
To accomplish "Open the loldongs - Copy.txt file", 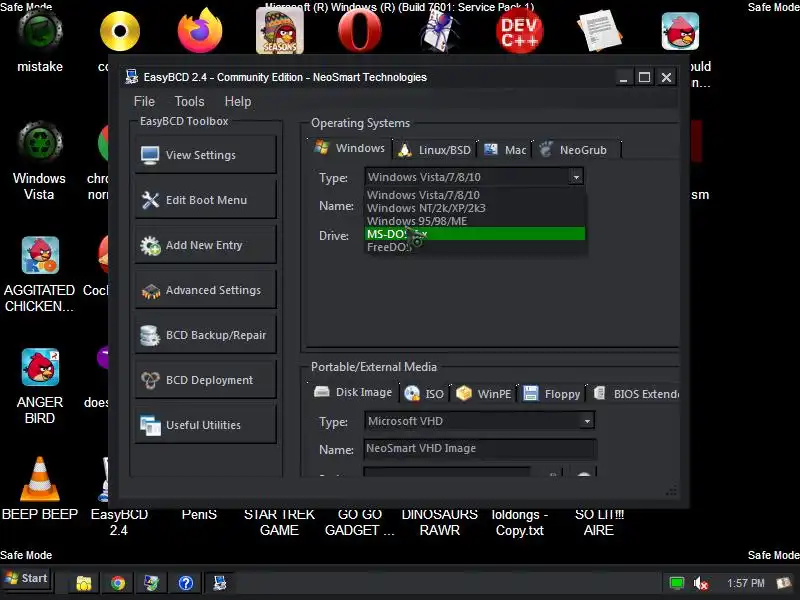I will [x=519, y=522].
